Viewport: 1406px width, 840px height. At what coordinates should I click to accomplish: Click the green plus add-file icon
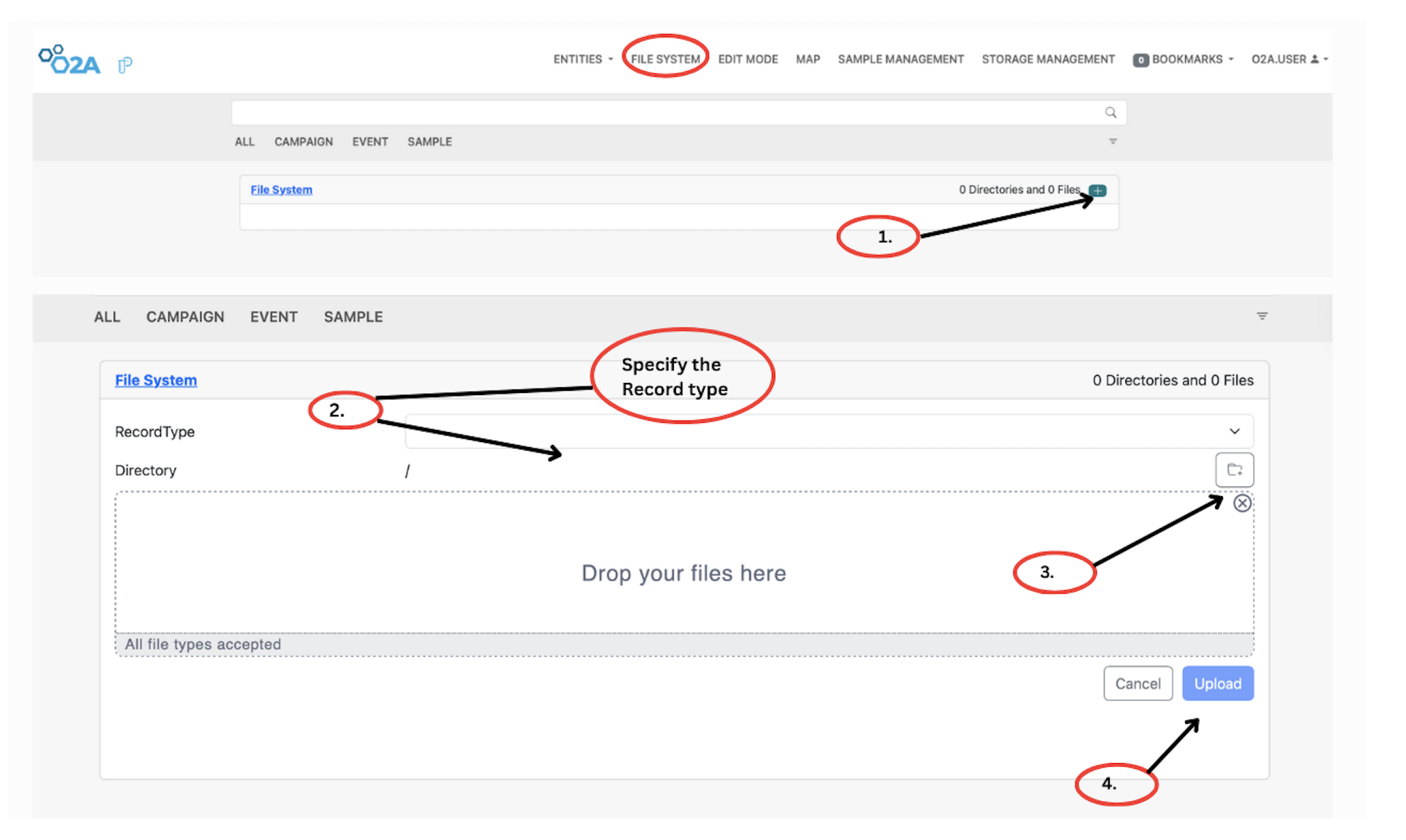(x=1098, y=191)
